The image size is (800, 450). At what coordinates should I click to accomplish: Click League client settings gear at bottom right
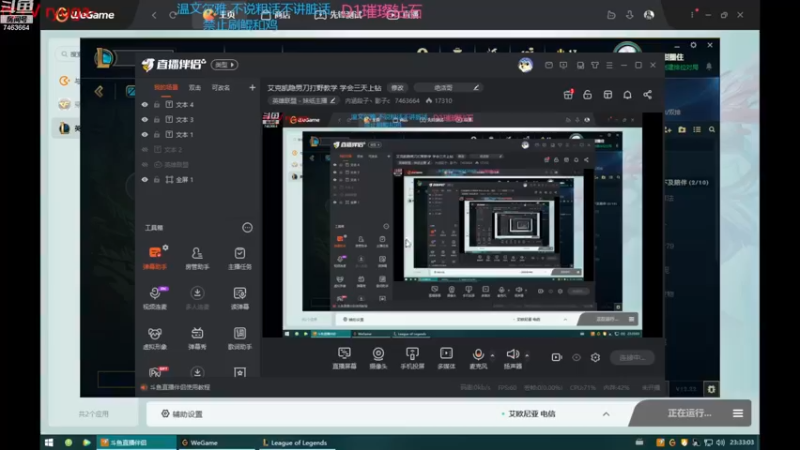tap(711, 389)
